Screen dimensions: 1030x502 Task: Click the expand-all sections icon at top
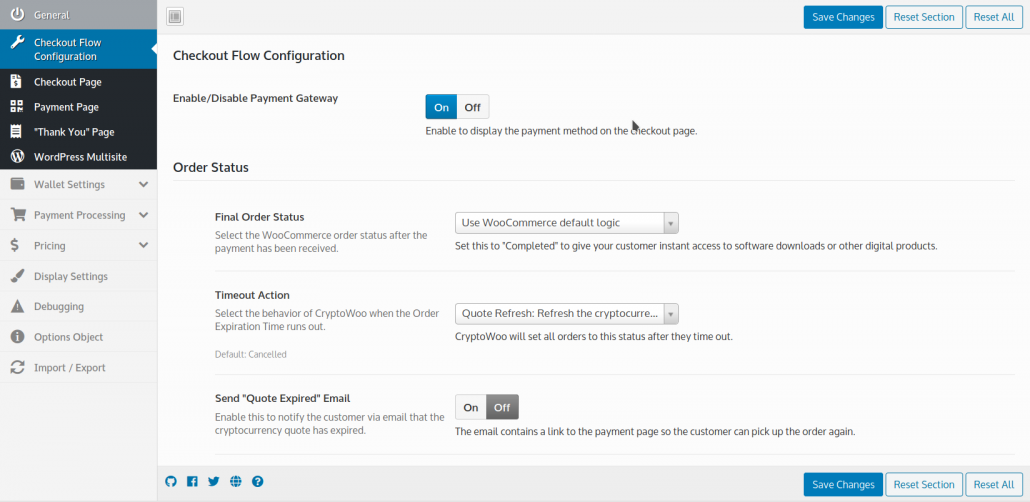point(175,17)
